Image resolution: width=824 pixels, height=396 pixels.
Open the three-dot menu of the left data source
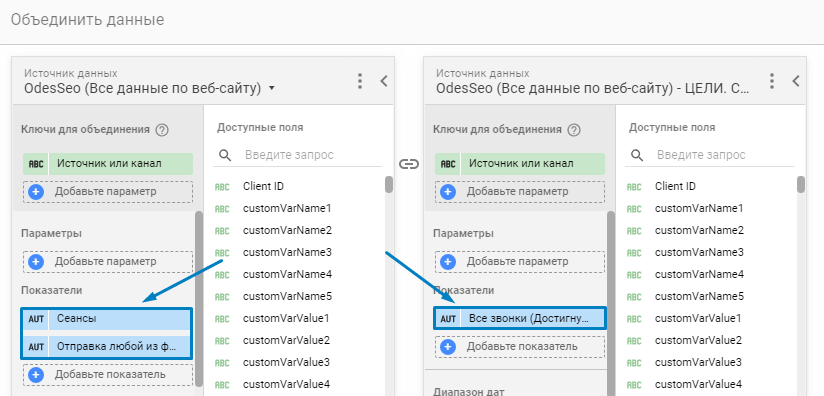pos(360,81)
